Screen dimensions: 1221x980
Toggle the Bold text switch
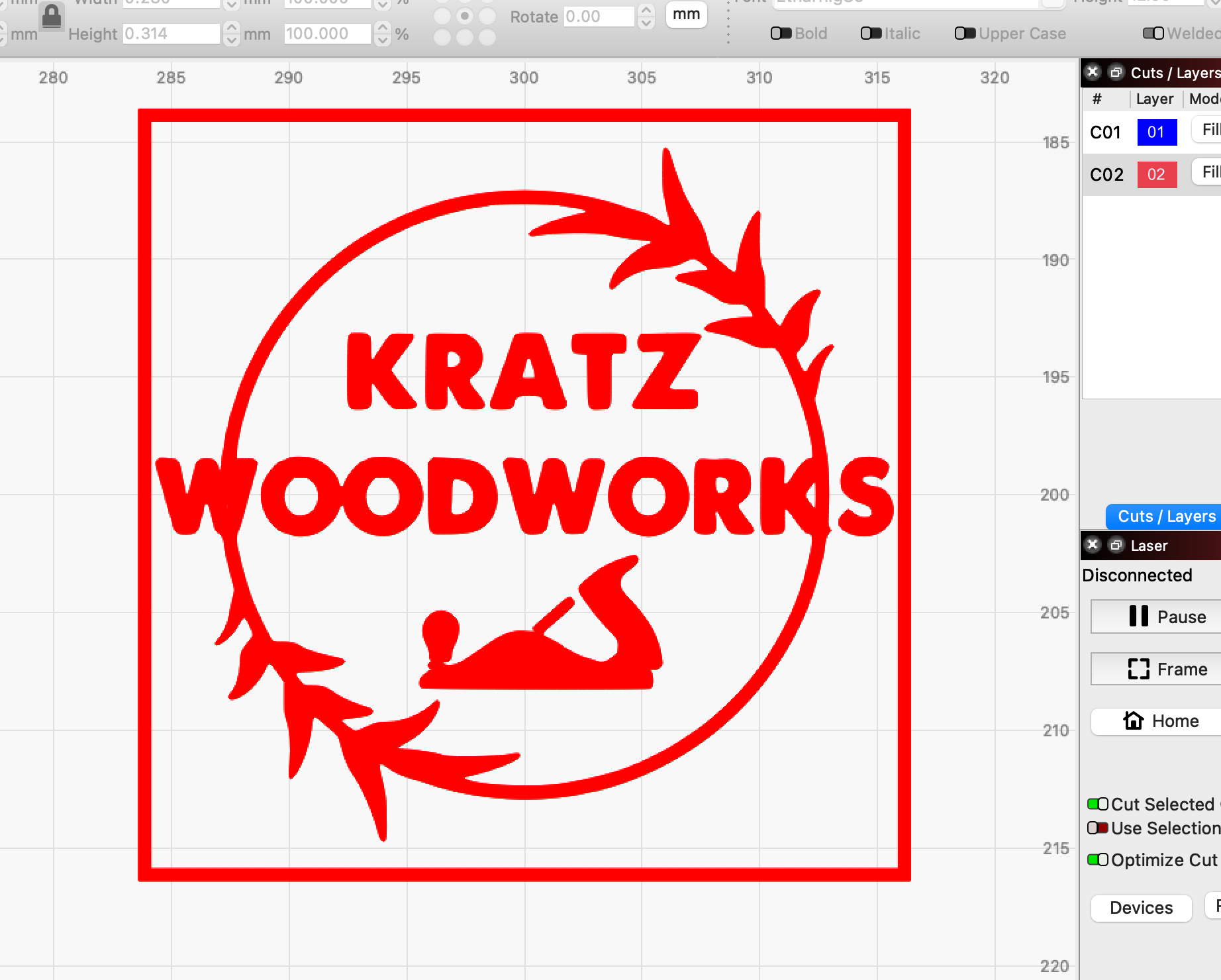pos(781,33)
